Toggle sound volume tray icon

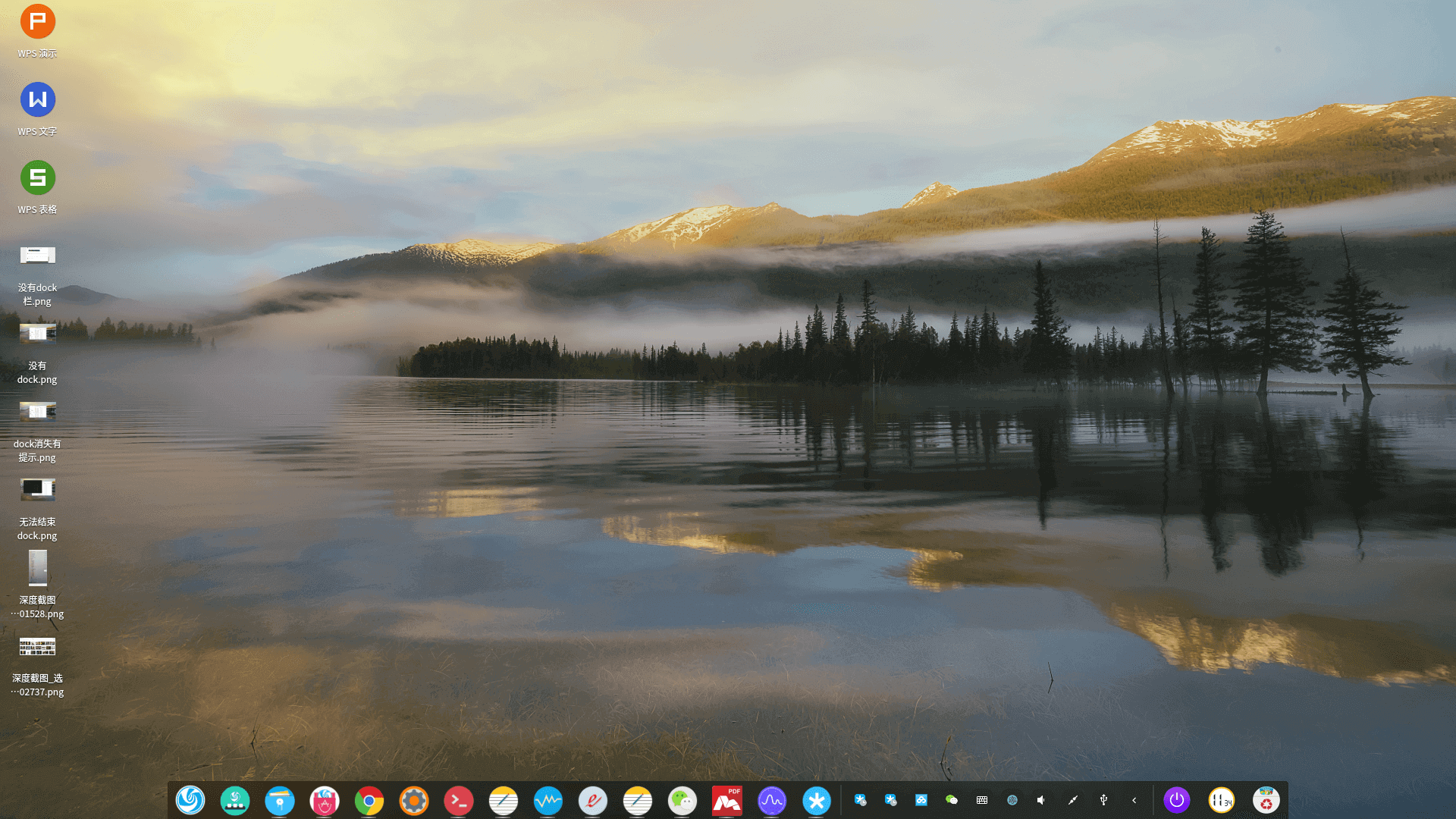pyautogui.click(x=1042, y=800)
